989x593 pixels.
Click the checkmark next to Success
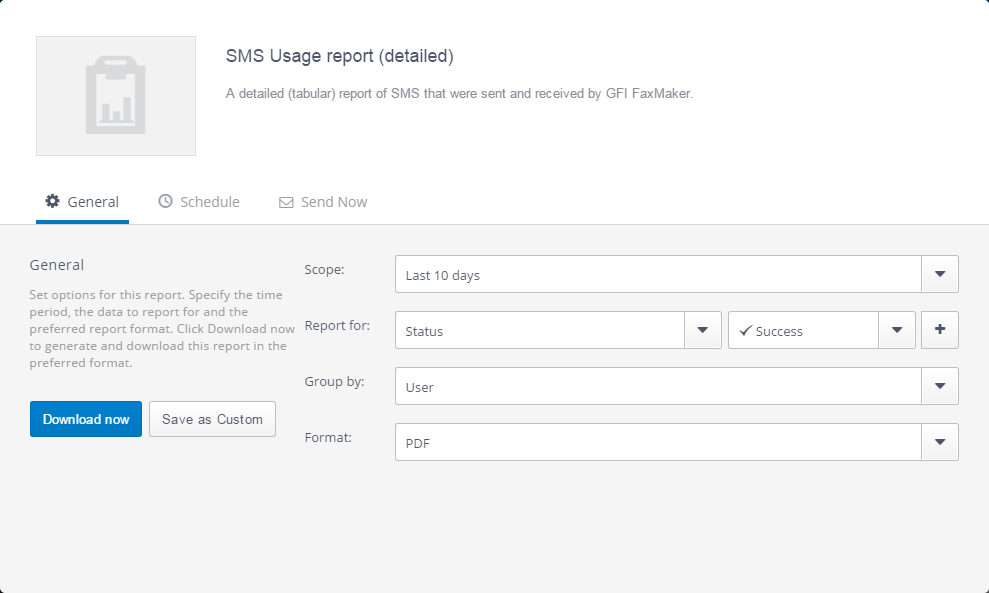click(x=746, y=331)
